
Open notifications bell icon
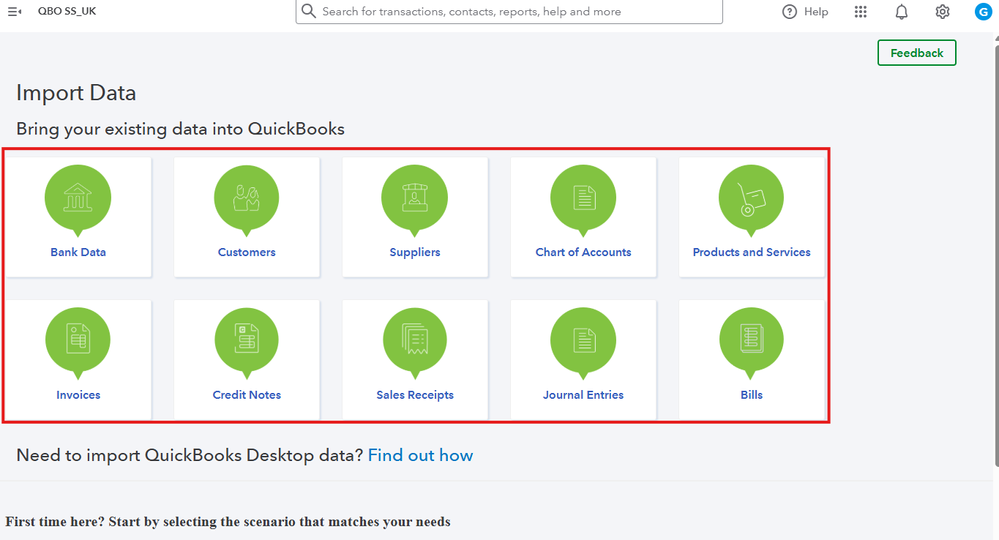click(x=902, y=11)
